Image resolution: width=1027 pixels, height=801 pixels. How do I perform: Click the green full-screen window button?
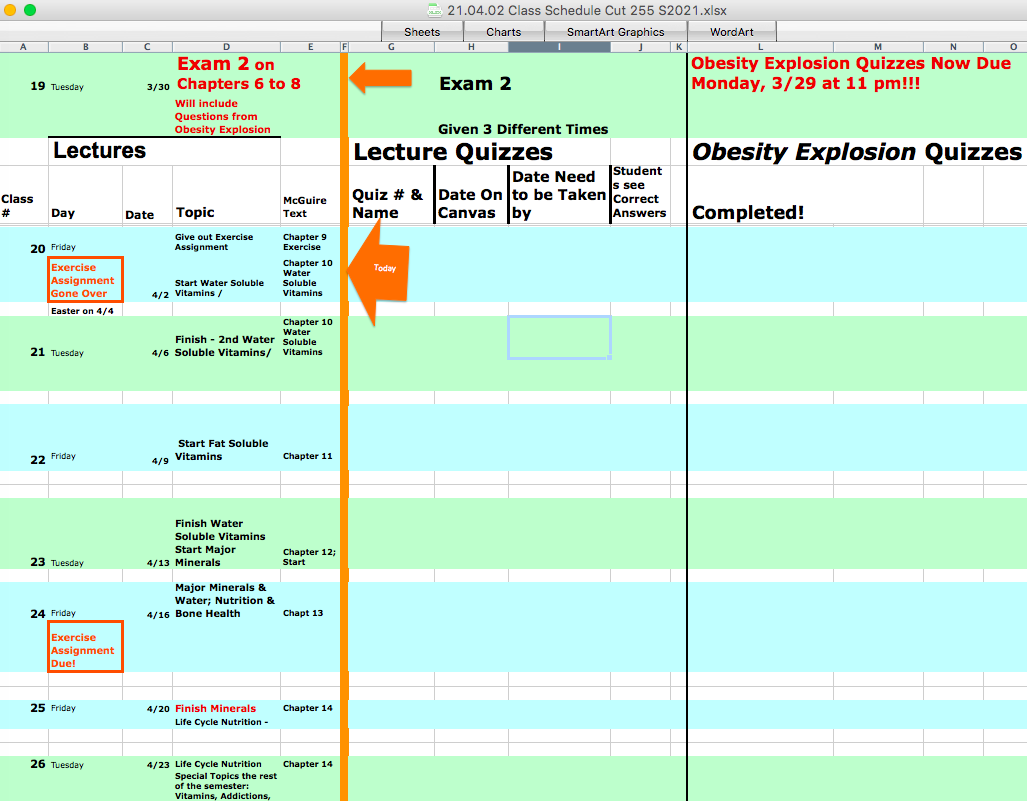click(x=30, y=10)
